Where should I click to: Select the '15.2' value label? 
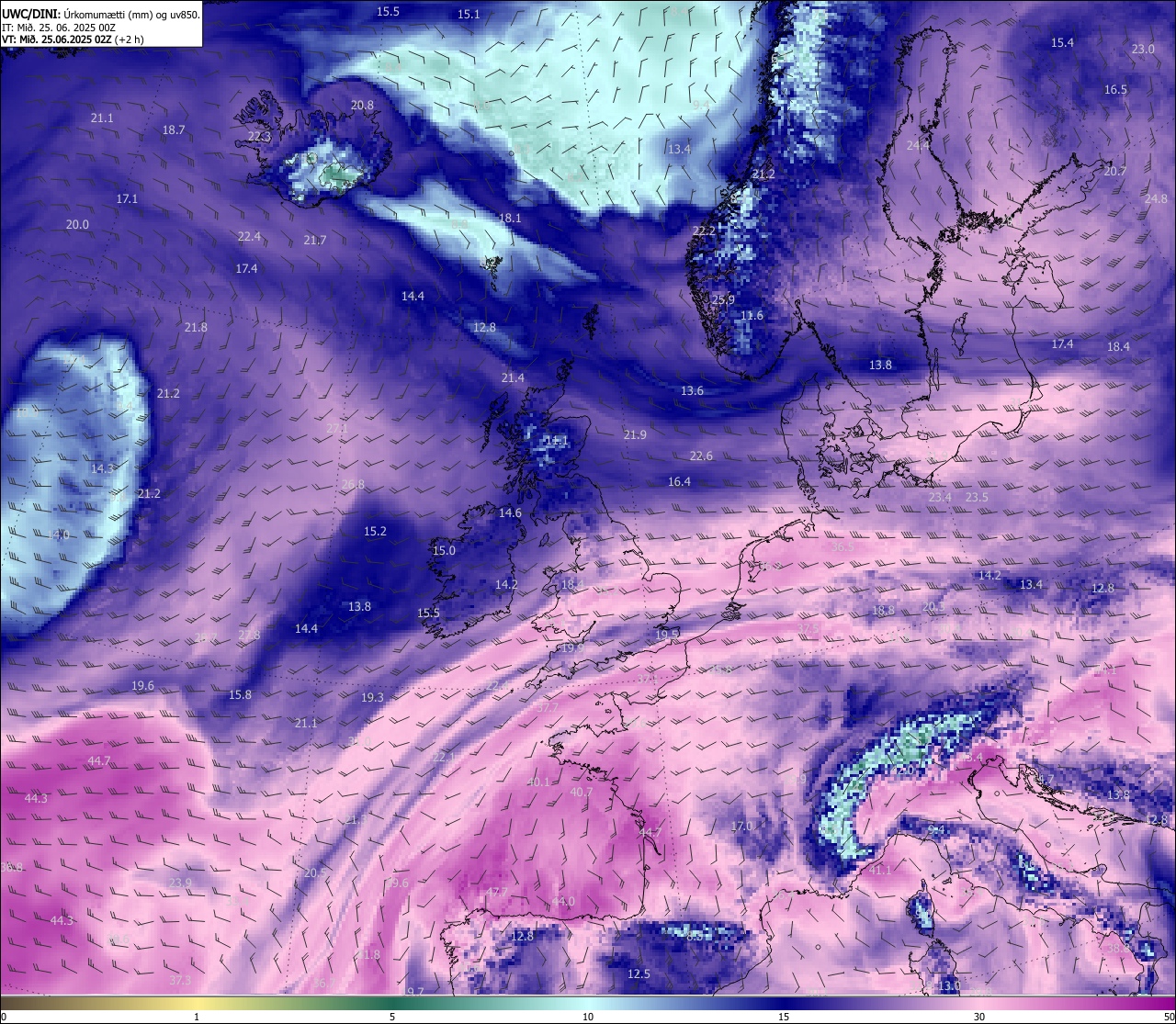(x=375, y=531)
